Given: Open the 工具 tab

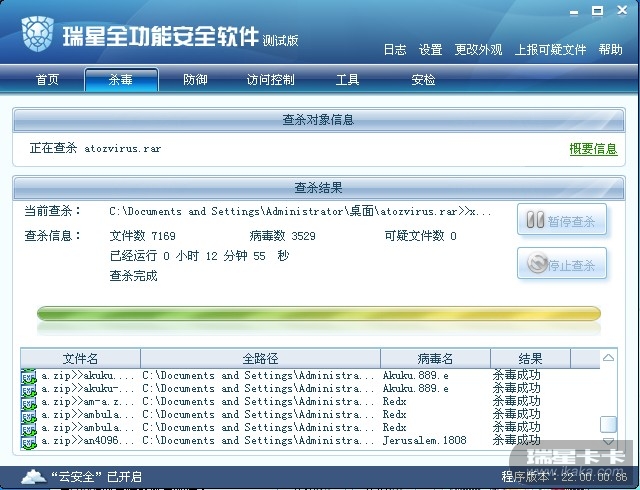Looking at the screenshot, I should point(347,79).
